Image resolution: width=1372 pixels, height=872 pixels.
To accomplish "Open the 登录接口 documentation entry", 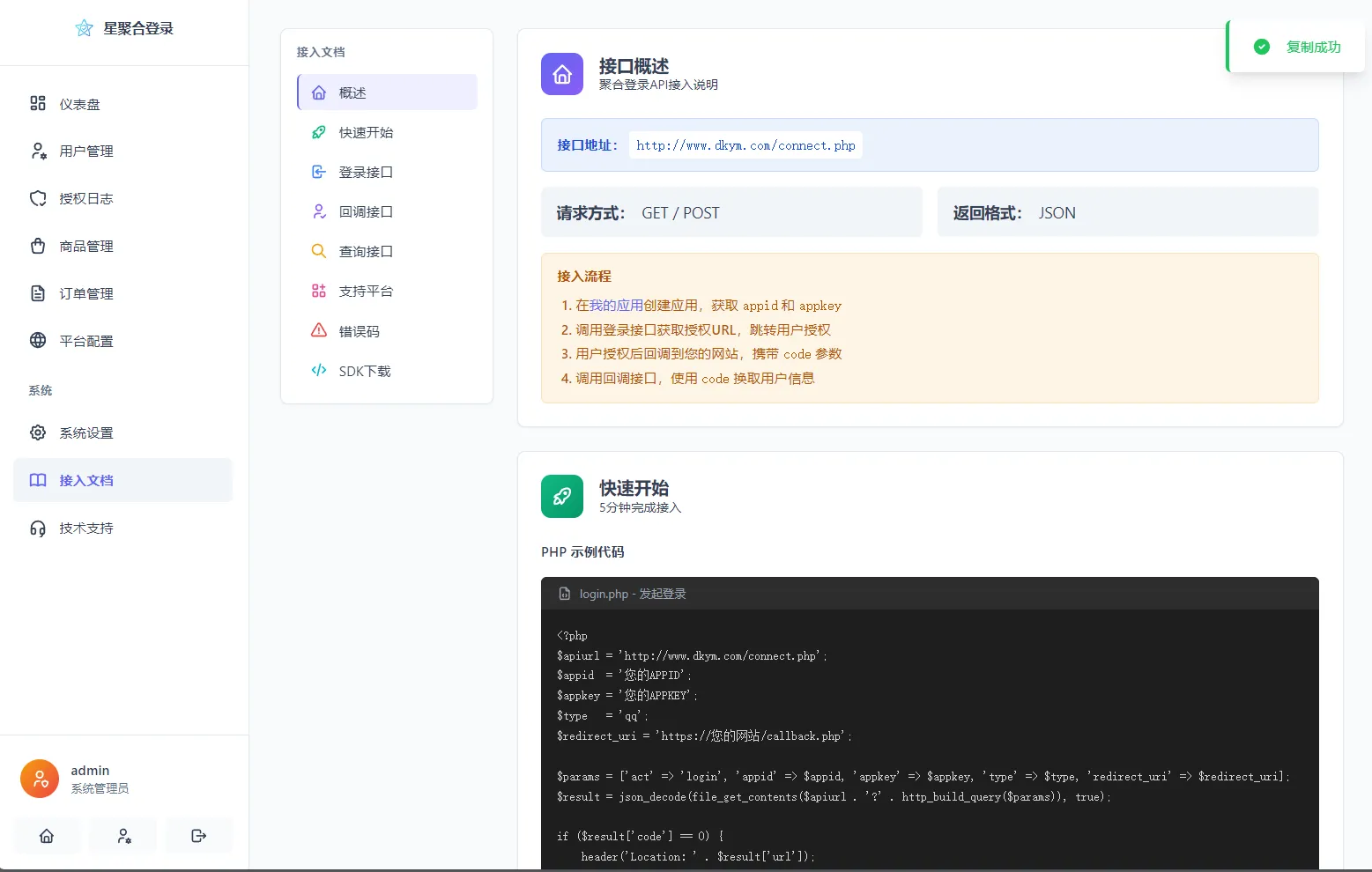I will click(x=363, y=172).
